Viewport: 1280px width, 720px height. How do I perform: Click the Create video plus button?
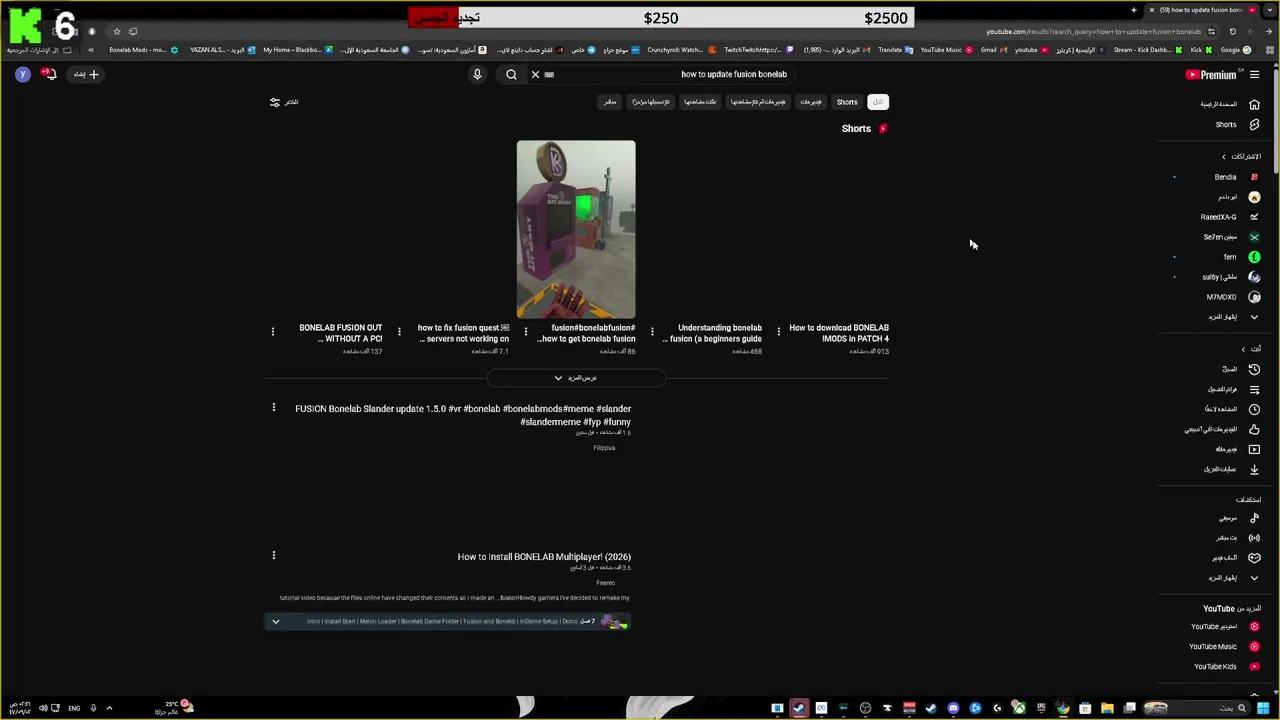coord(86,74)
